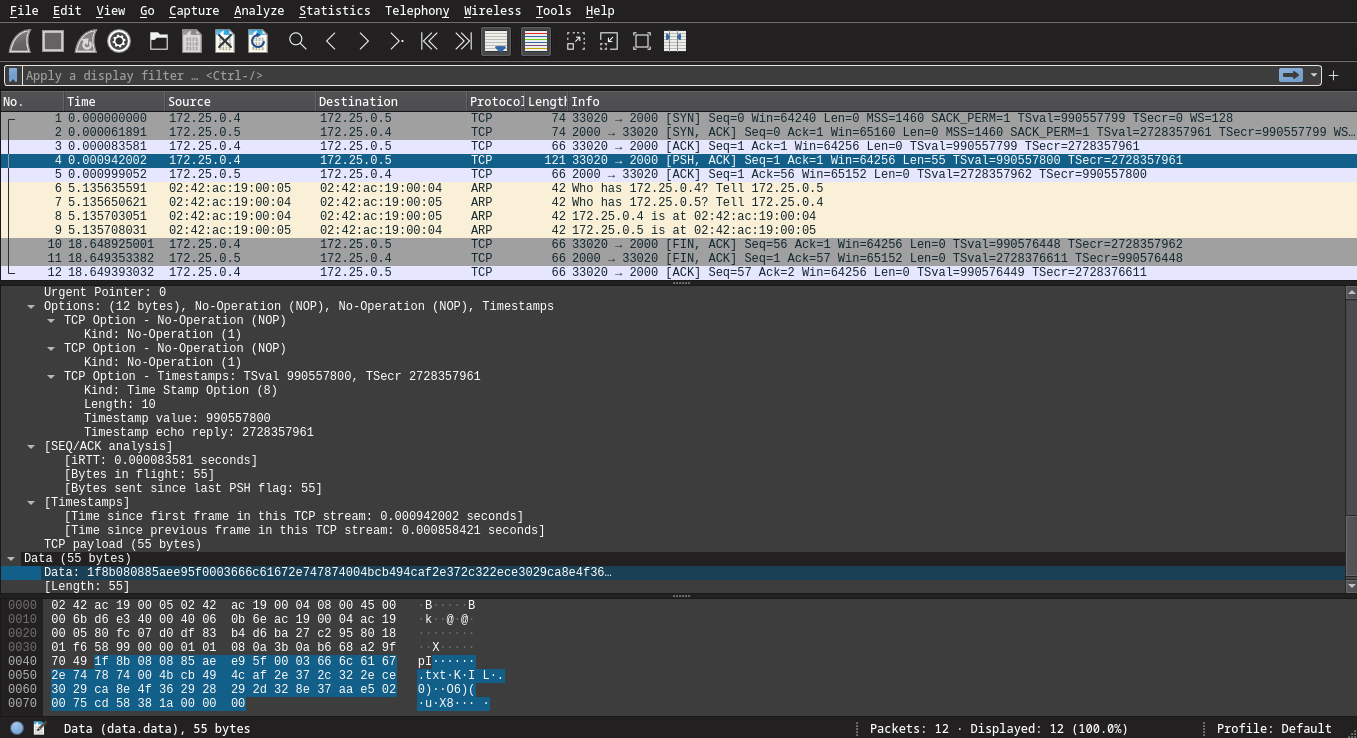This screenshot has width=1357, height=738.
Task: Apply the display filter arrow button
Action: point(1291,76)
